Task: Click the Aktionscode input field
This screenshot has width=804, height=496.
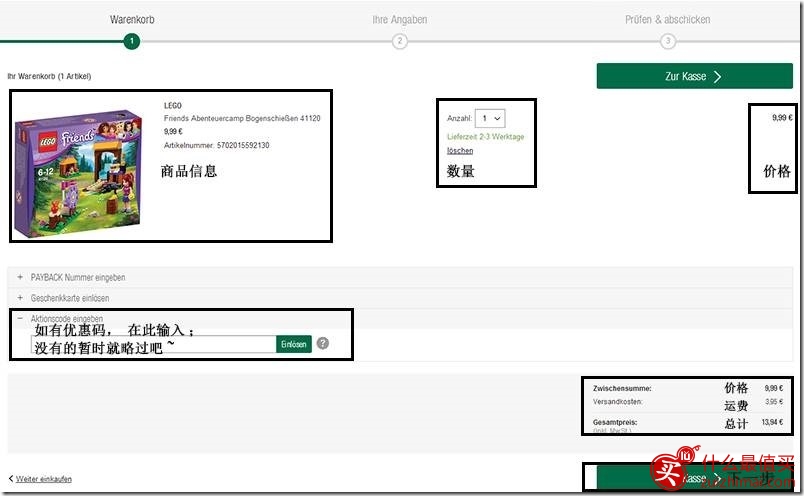Action: tap(154, 344)
